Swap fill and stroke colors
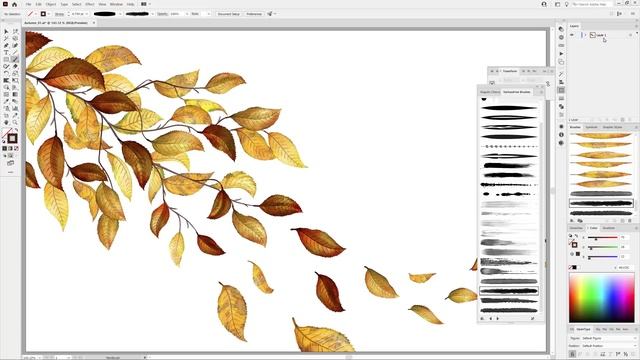The image size is (640, 360). [16, 130]
